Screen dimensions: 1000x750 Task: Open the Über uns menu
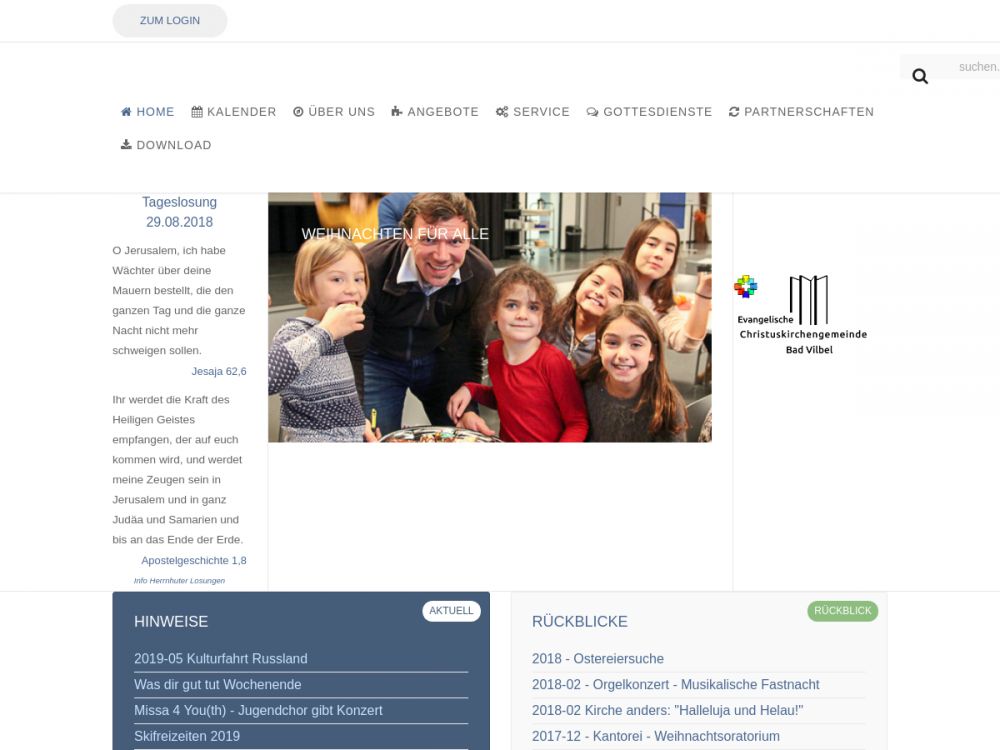[340, 112]
